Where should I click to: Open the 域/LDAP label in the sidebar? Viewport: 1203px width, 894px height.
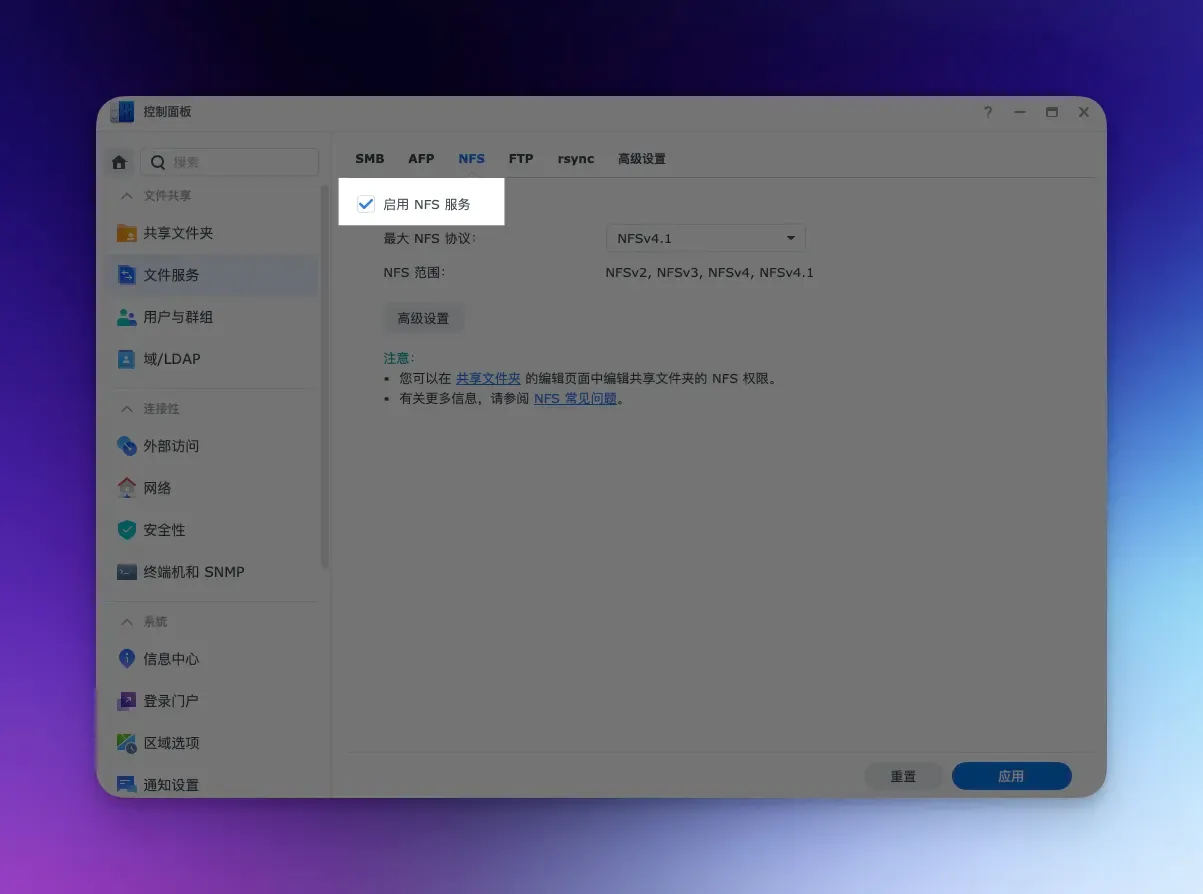point(172,359)
